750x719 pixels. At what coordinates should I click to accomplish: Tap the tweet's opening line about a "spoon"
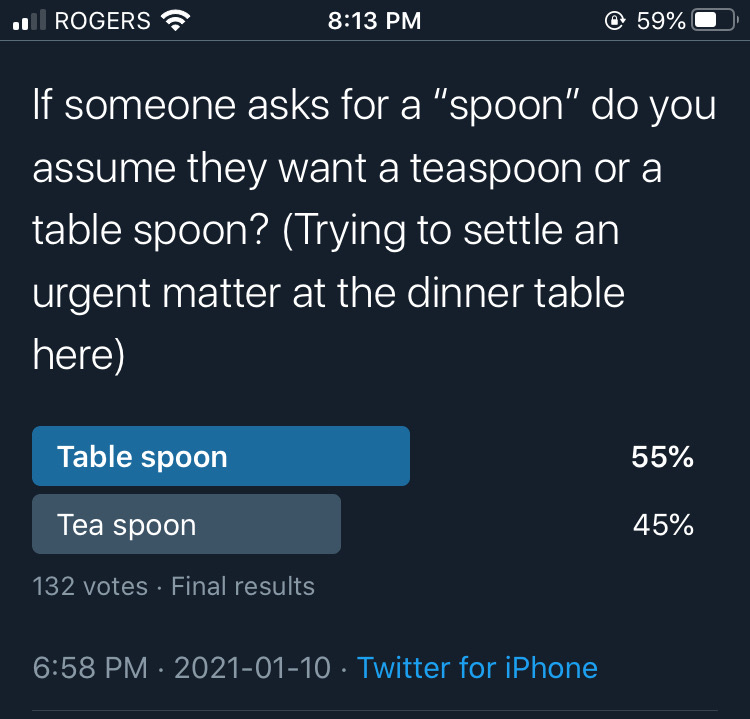[374, 106]
